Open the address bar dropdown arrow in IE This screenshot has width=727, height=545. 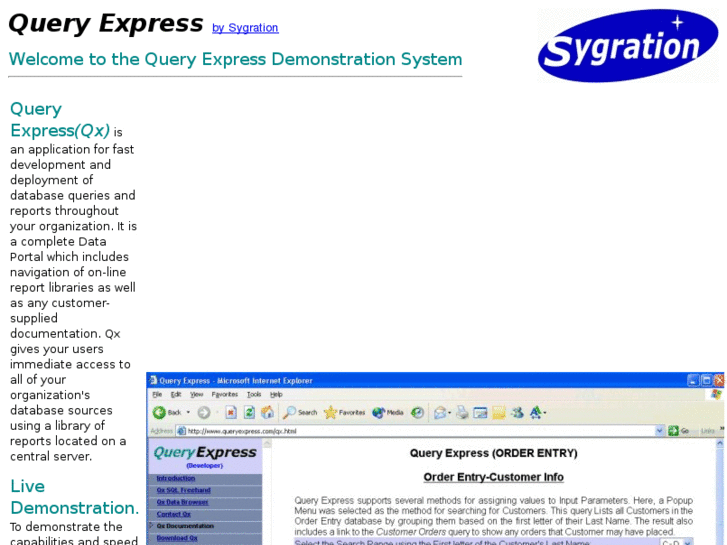[x=659, y=431]
